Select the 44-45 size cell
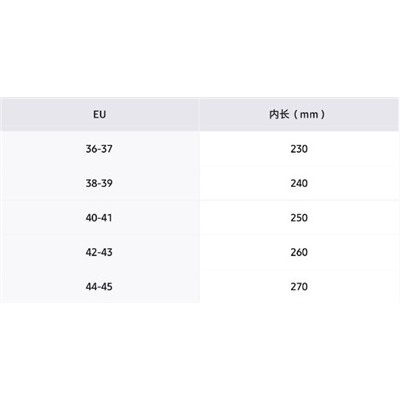The width and height of the screenshot is (400, 400). click(x=100, y=286)
